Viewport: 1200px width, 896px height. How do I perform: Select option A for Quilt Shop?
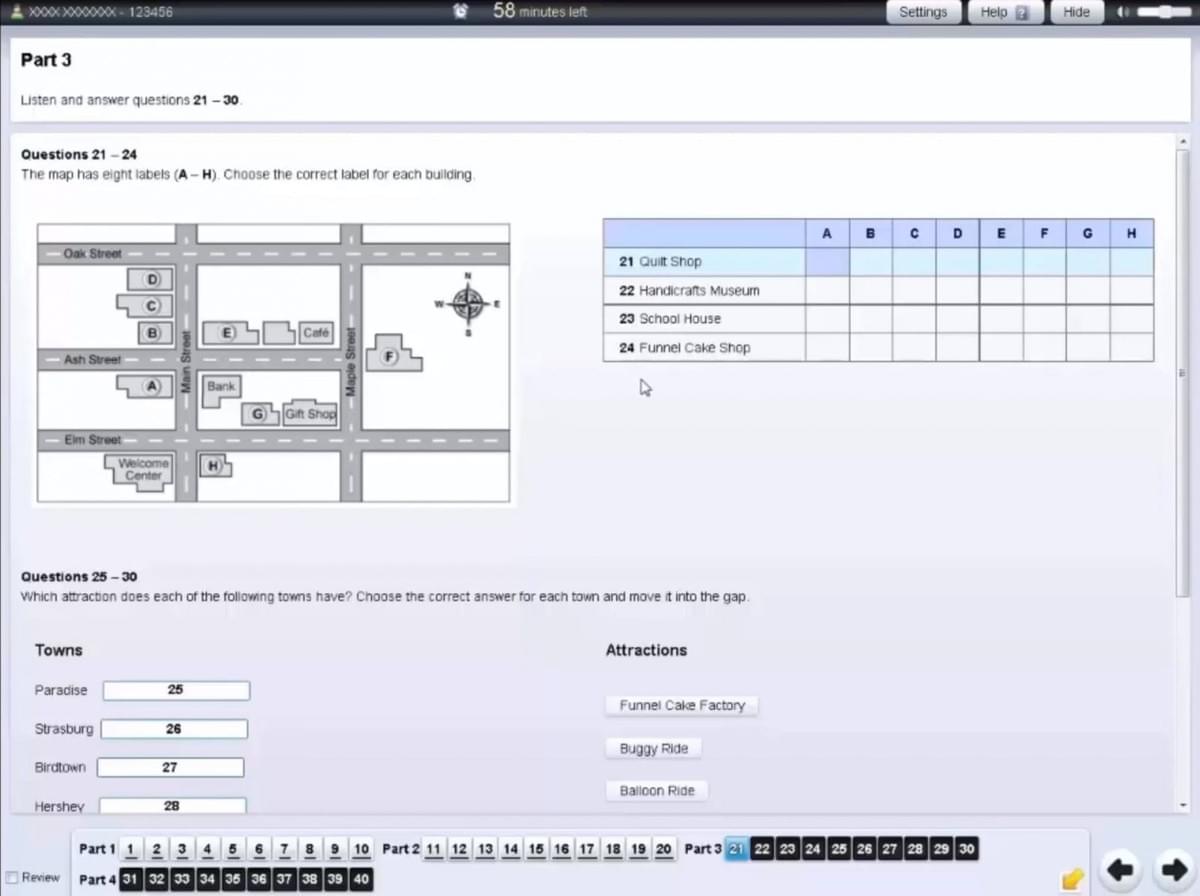point(827,262)
